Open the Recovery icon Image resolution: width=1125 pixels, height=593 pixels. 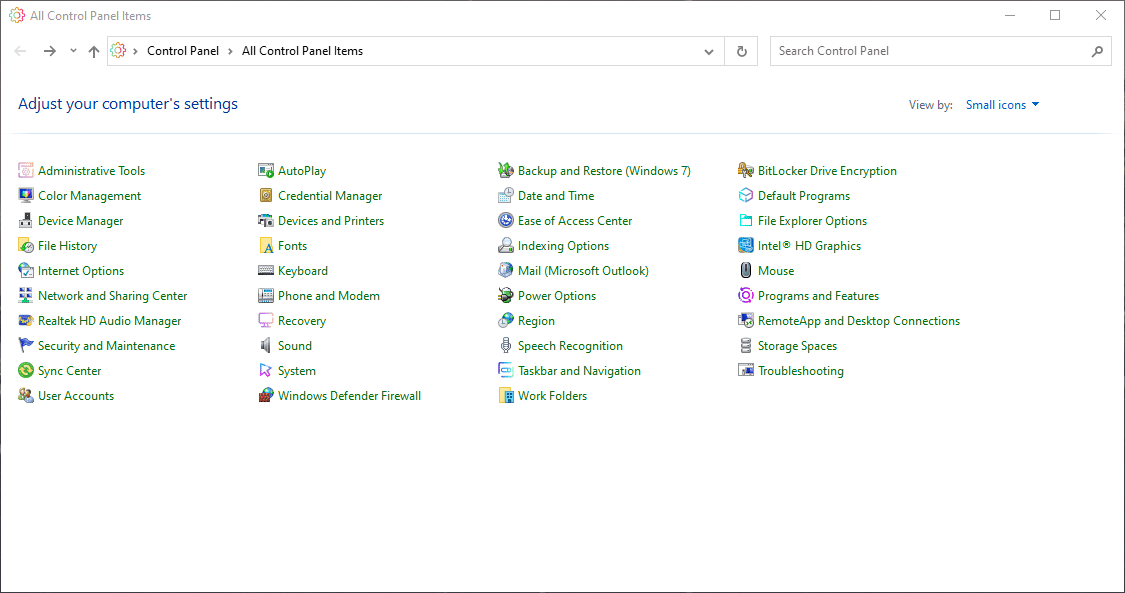pyautogui.click(x=266, y=321)
